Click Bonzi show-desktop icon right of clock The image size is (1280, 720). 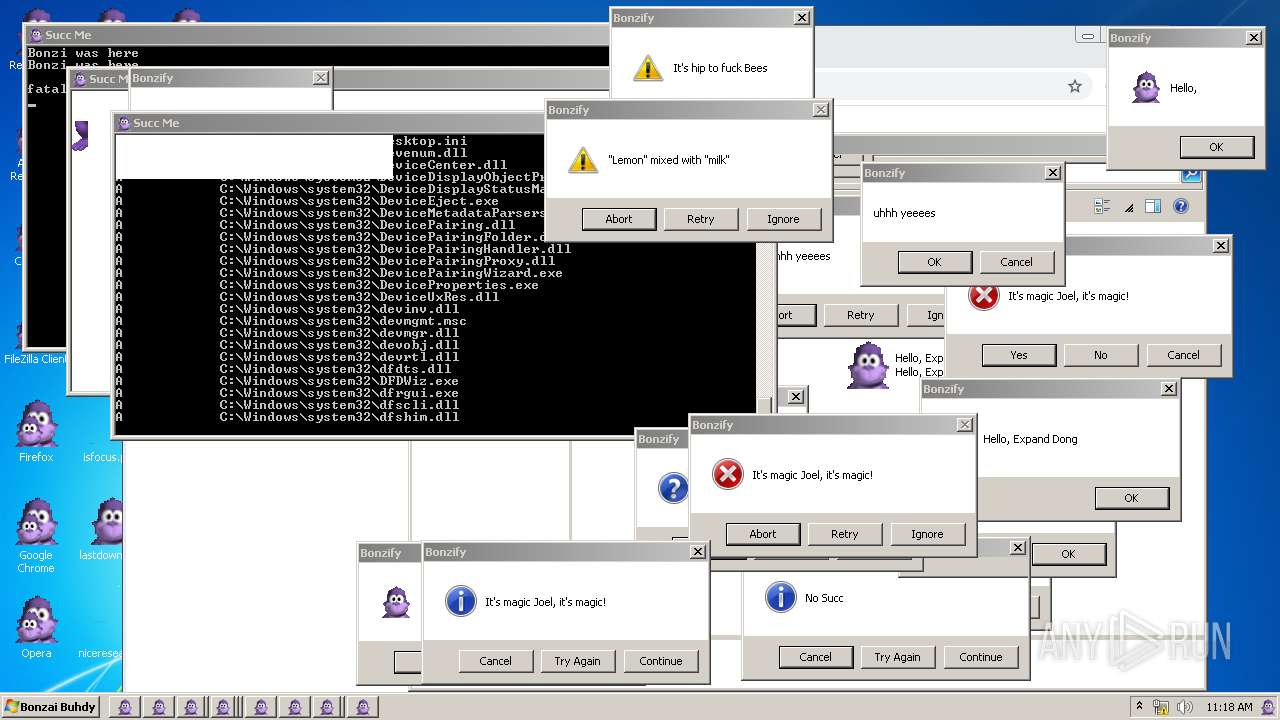[1270, 707]
